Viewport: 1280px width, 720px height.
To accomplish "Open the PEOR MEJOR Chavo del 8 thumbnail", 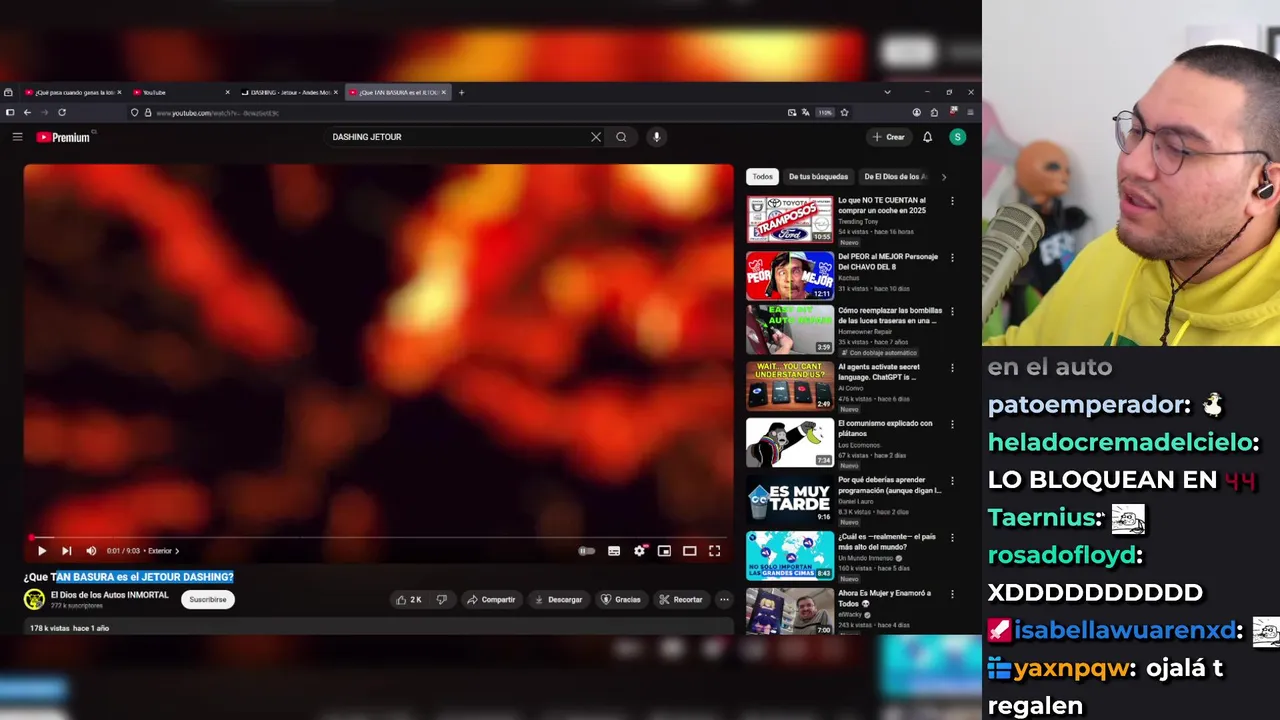I will [790, 276].
